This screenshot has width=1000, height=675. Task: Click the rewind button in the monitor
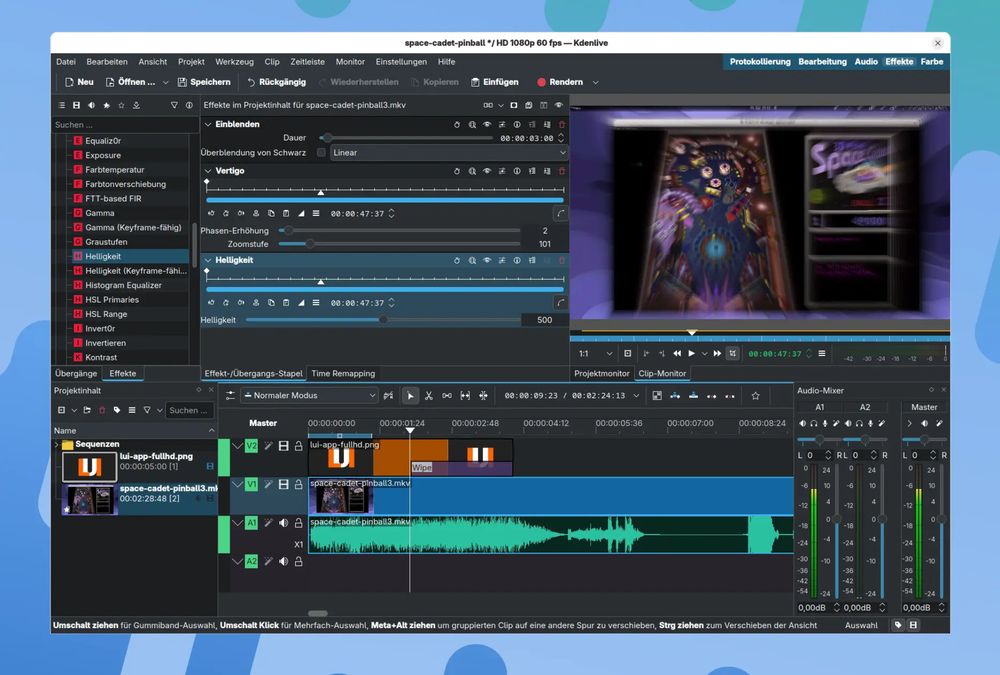(x=677, y=353)
